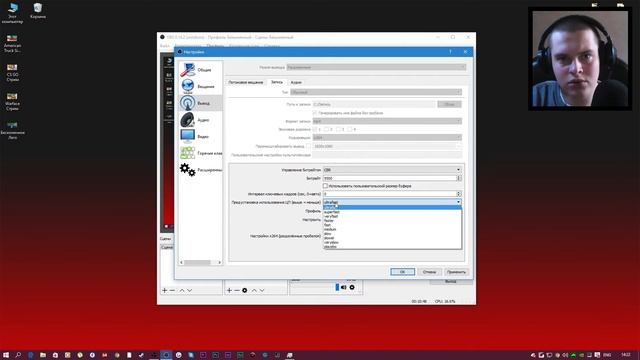Move scene up arrow in OBS
Image resolution: width=640 pixels, height=360 pixels.
pos(182,290)
